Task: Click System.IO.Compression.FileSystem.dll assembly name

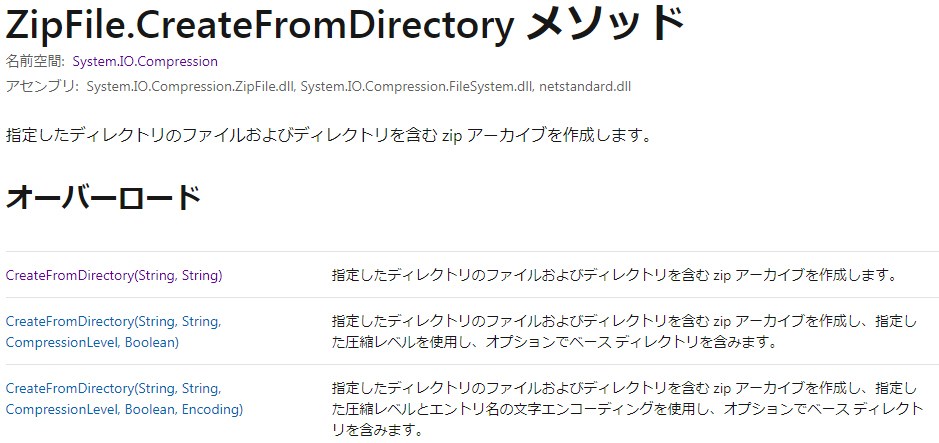Action: [x=416, y=86]
